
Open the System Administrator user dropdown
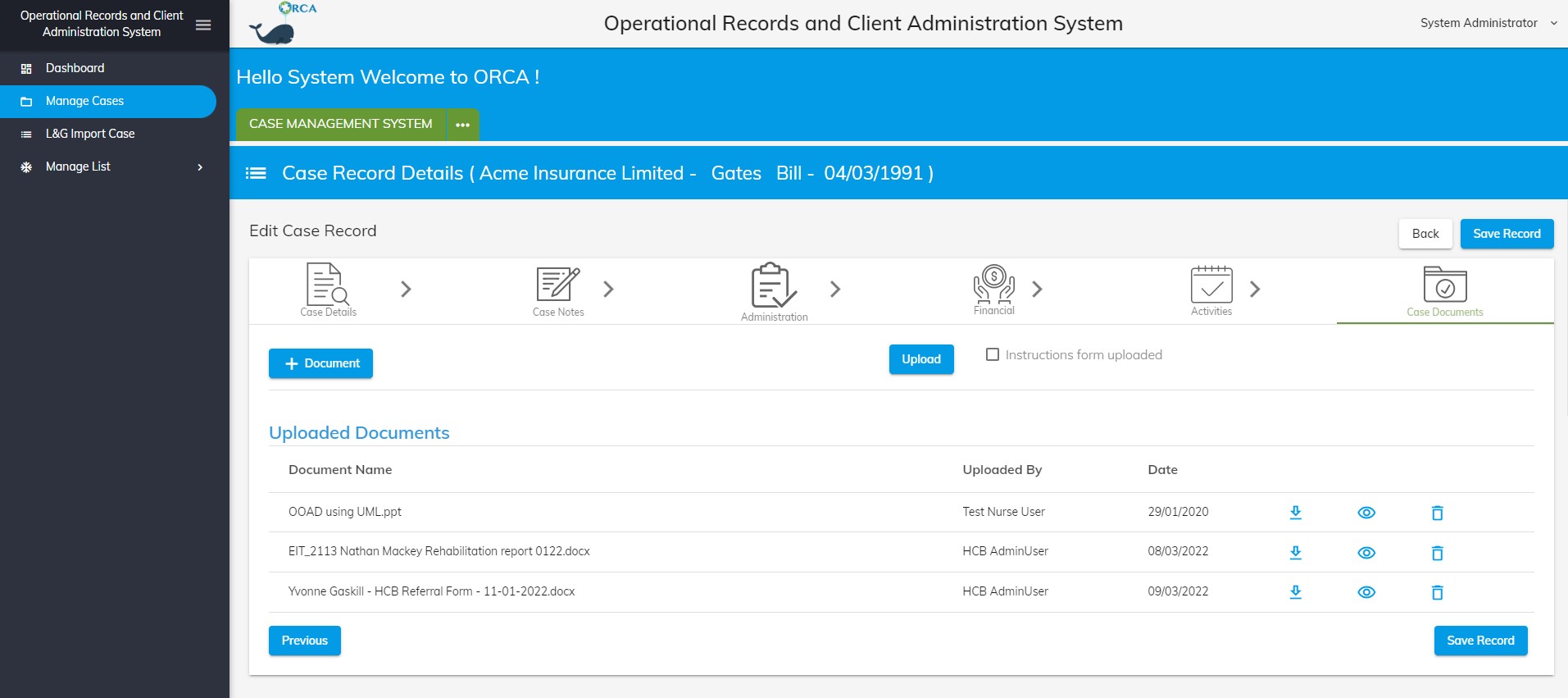[1488, 23]
